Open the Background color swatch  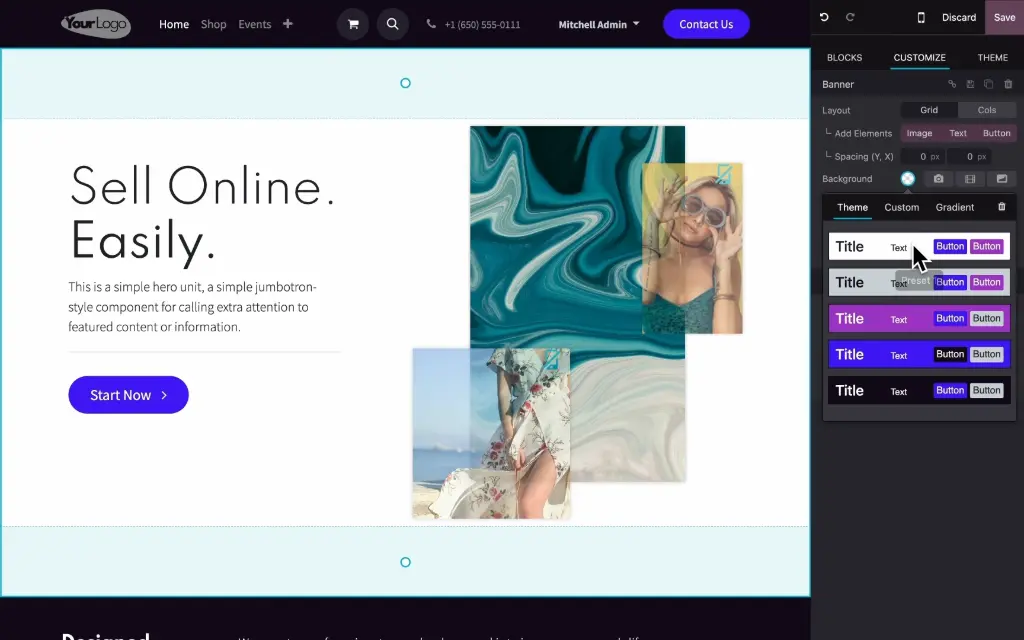[x=908, y=179]
